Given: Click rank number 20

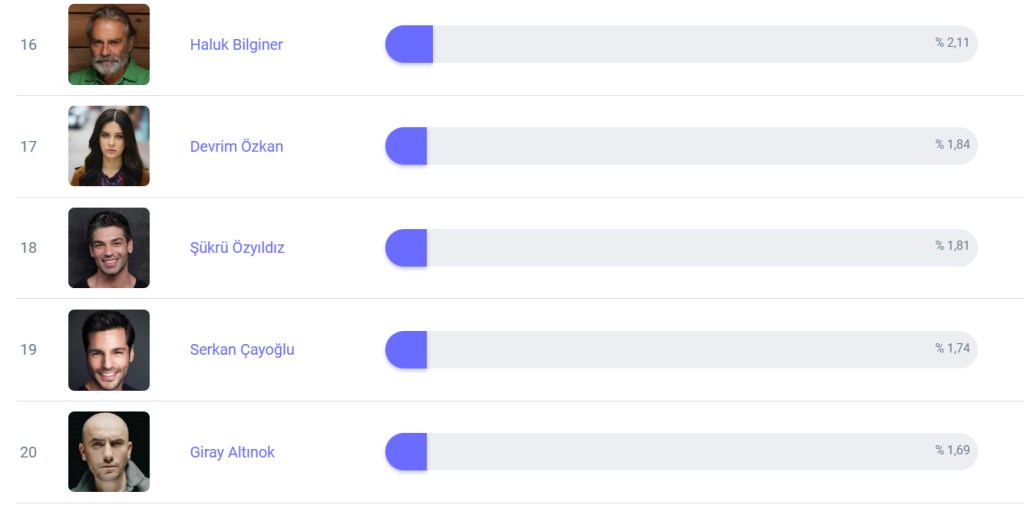Looking at the screenshot, I should 28,452.
